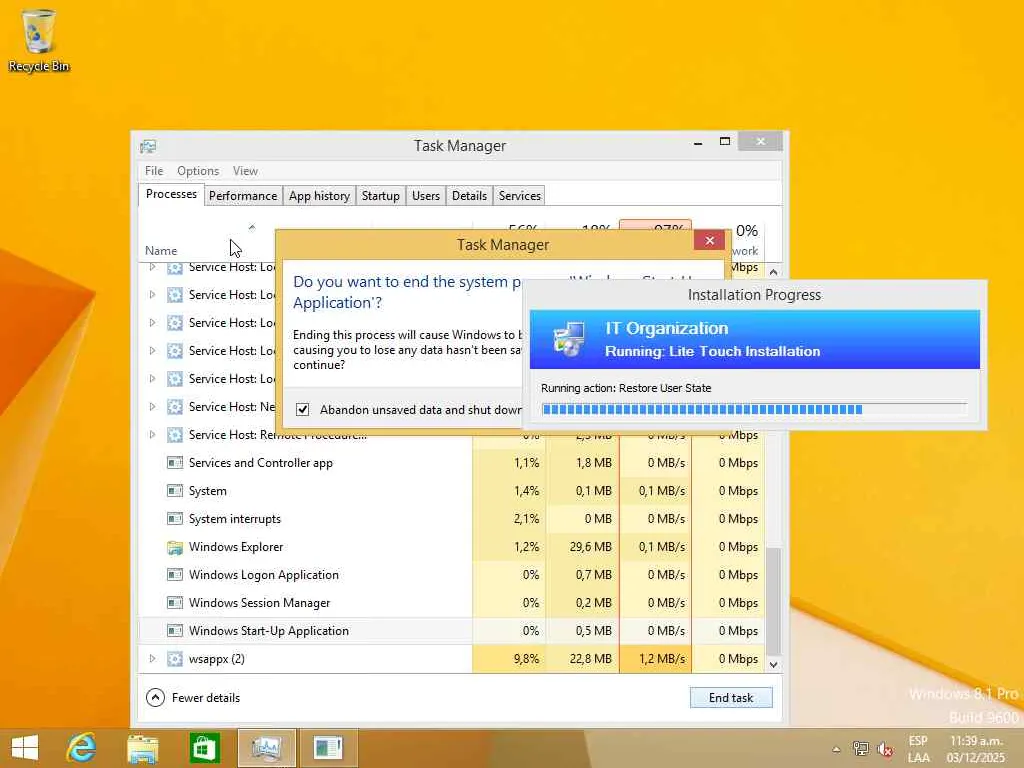
Task: Toggle Abandon unsaved data and shut down checkbox
Action: 302,409
